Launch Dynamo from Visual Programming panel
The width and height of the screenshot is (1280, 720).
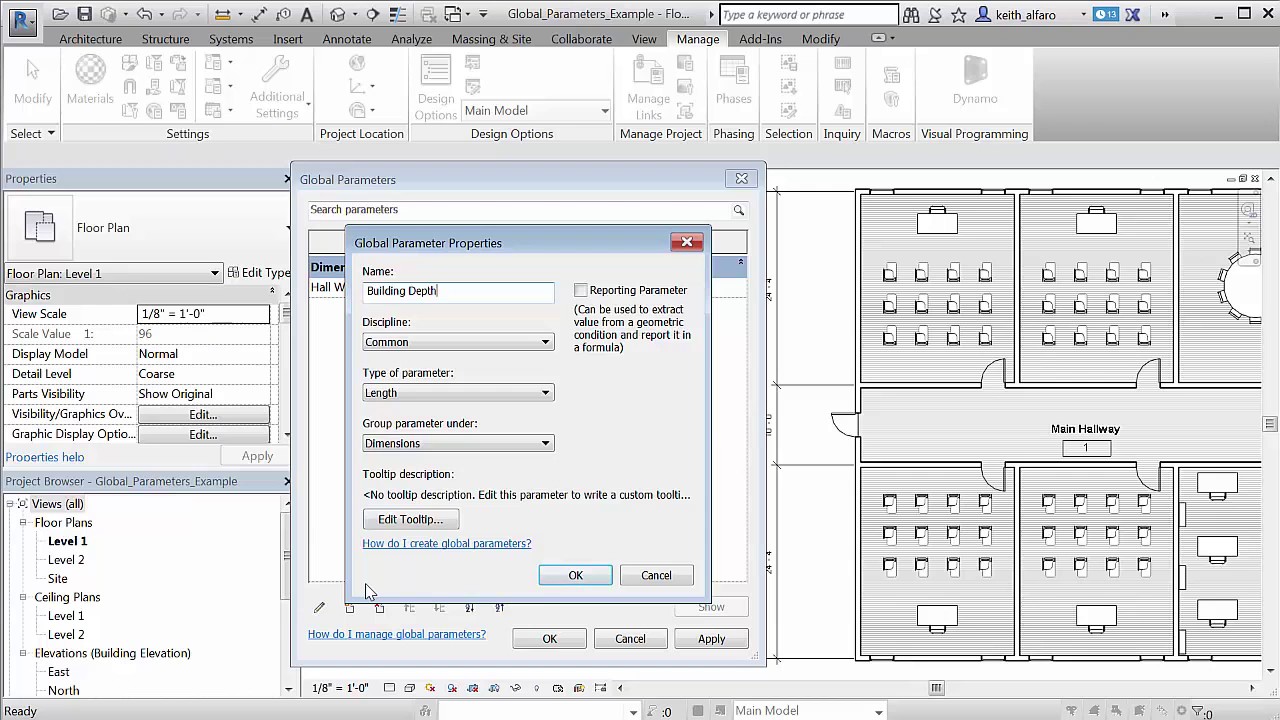975,79
